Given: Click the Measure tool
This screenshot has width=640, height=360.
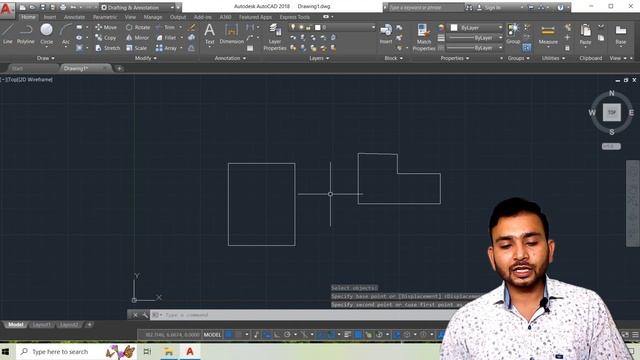Looking at the screenshot, I should [x=548, y=34].
